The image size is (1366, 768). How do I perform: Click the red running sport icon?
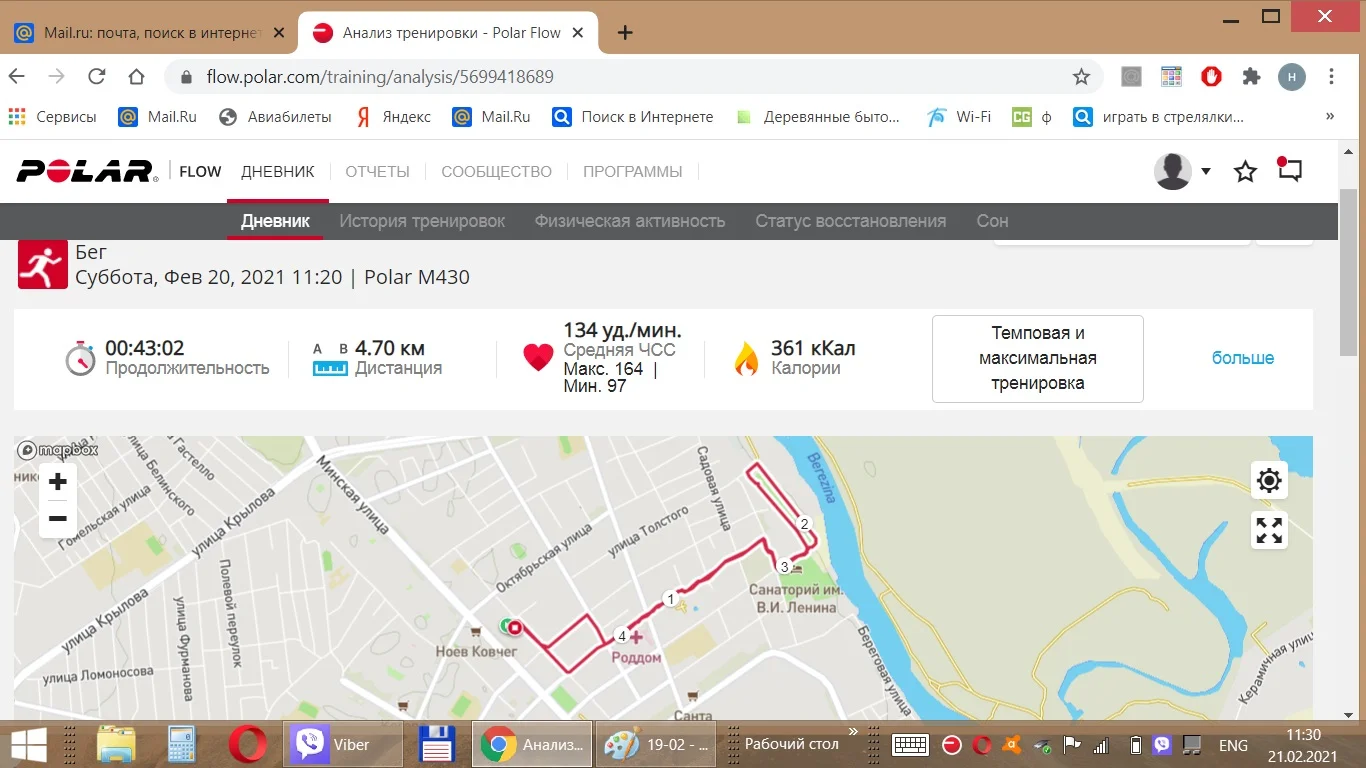tap(43, 264)
